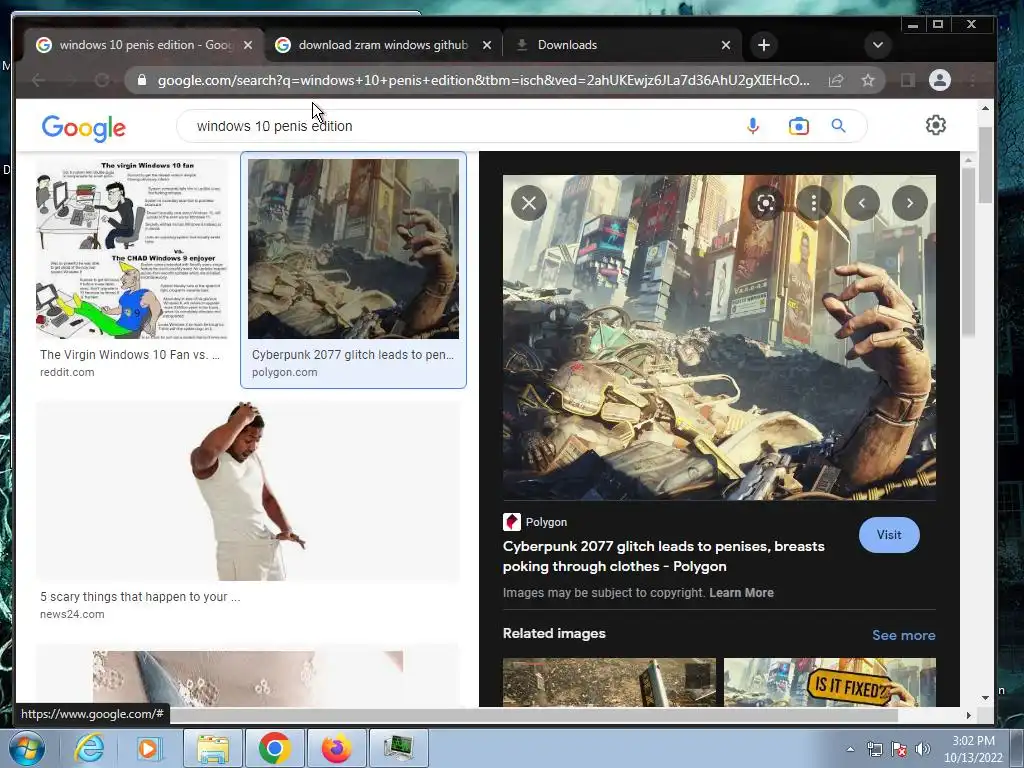Viewport: 1024px width, 768px height.
Task: Go to next image in preview
Action: coord(910,203)
